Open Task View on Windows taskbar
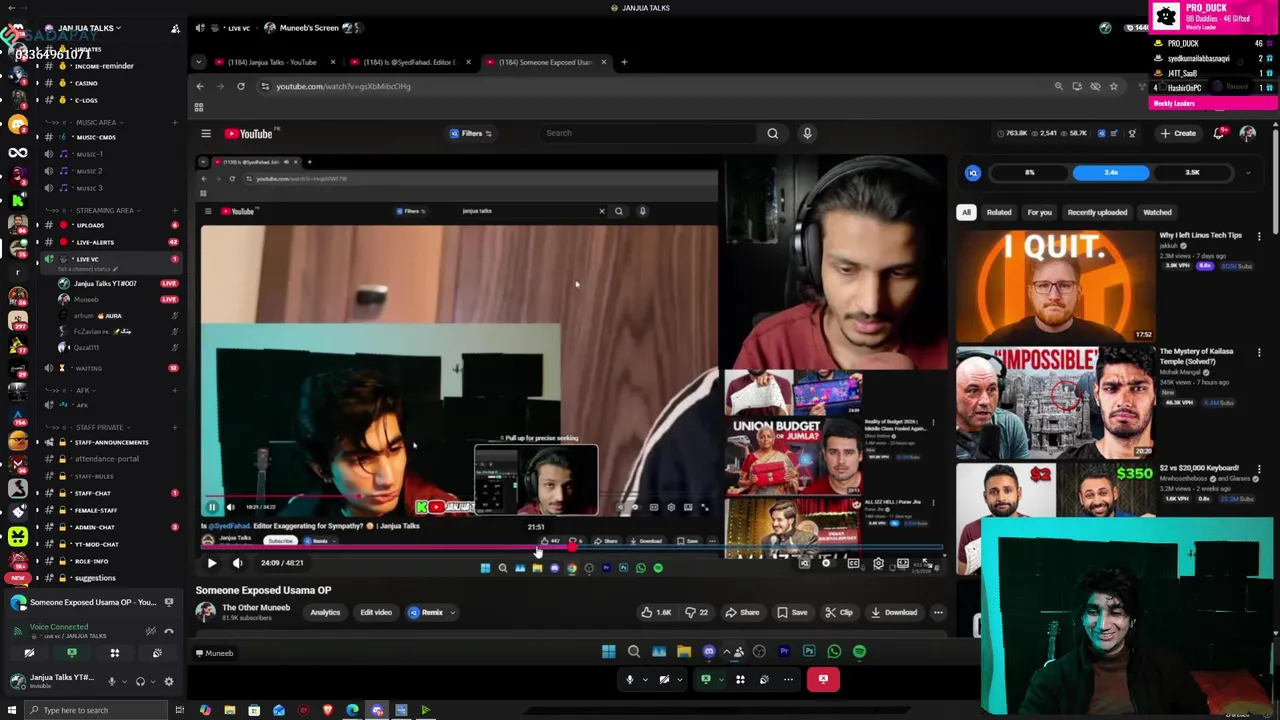1280x720 pixels. tap(179, 710)
